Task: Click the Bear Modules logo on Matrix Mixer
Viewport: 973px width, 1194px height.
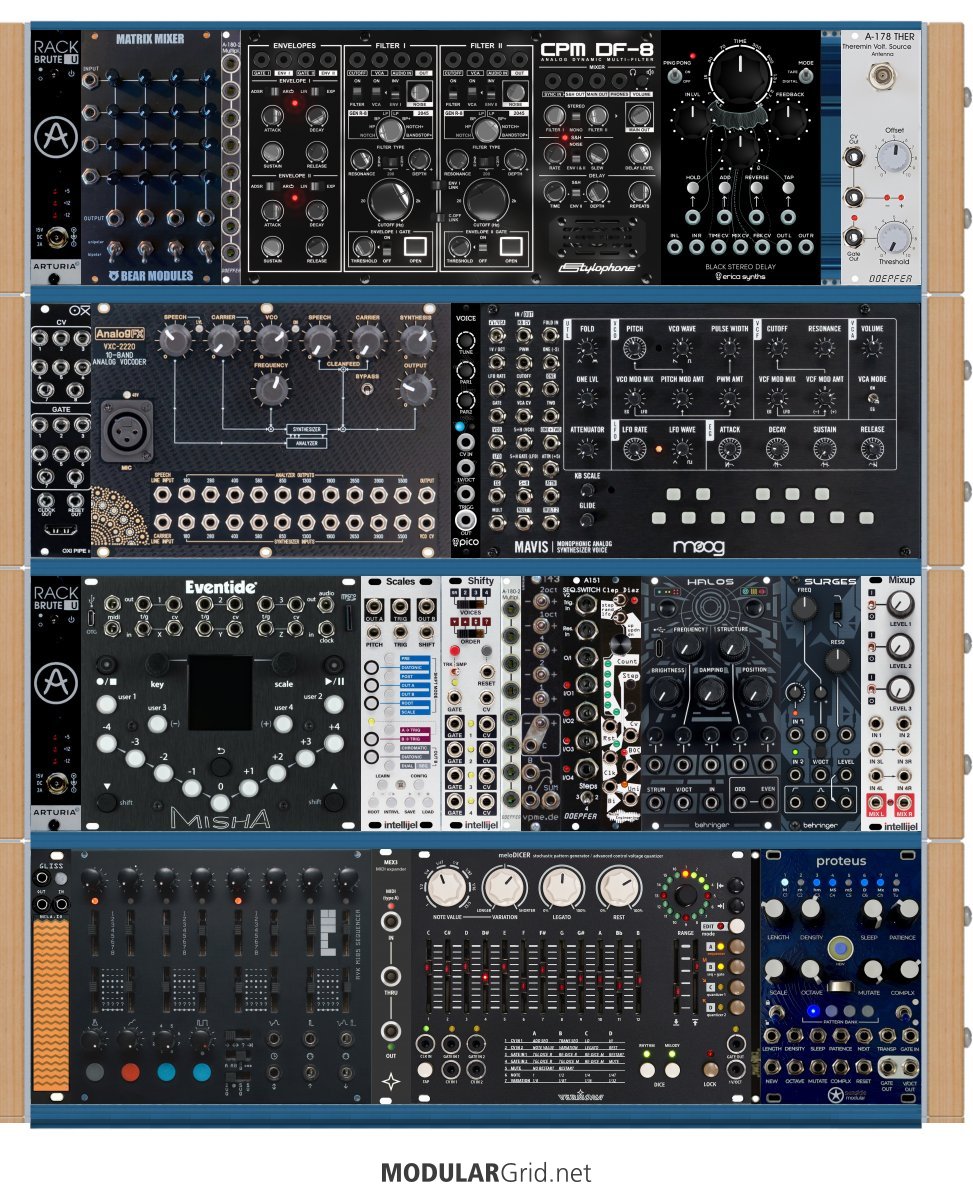Action: click(x=151, y=276)
